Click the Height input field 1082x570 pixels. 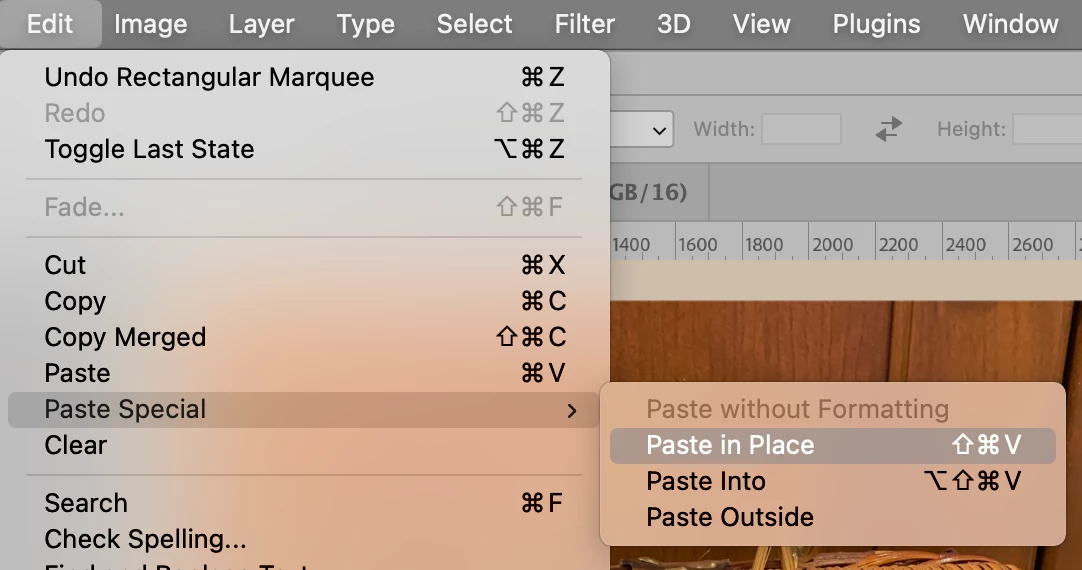click(x=1046, y=129)
